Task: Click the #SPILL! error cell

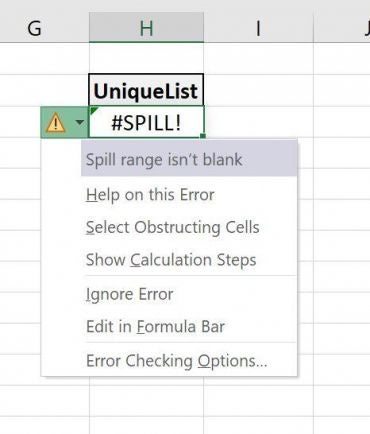Action: coord(146,122)
